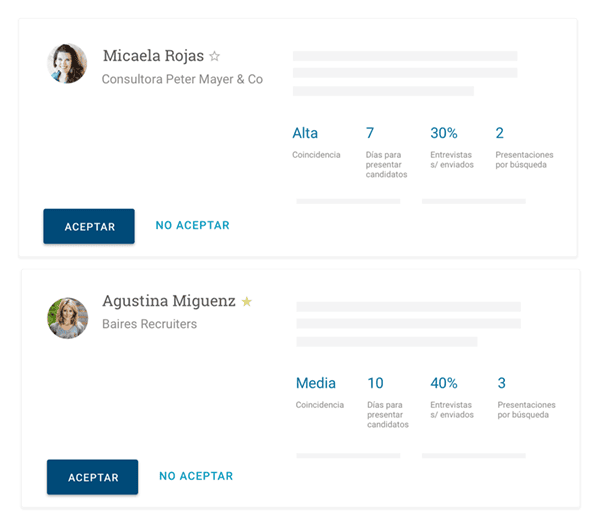Favorite Micaela Rojas with the empty star

(214, 57)
